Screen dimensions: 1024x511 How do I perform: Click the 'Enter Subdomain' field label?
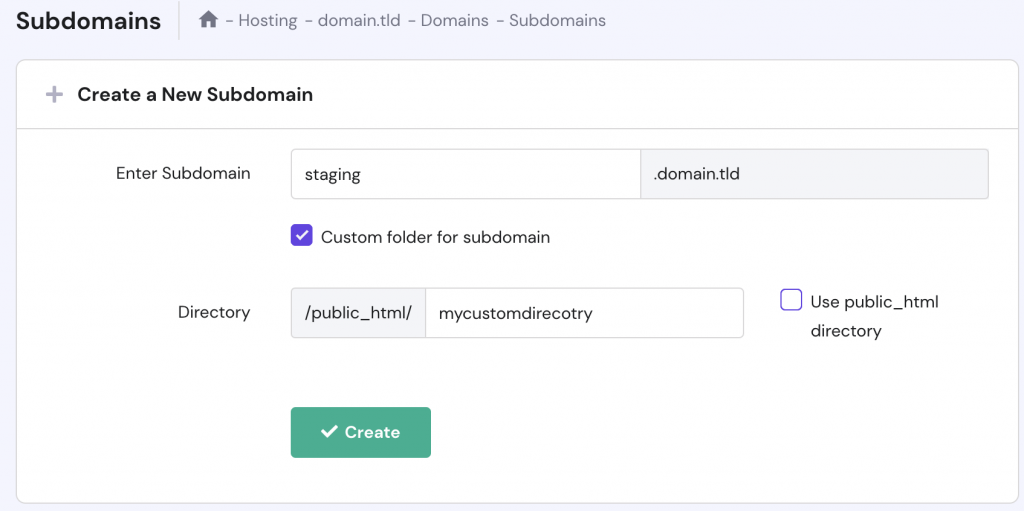183,173
